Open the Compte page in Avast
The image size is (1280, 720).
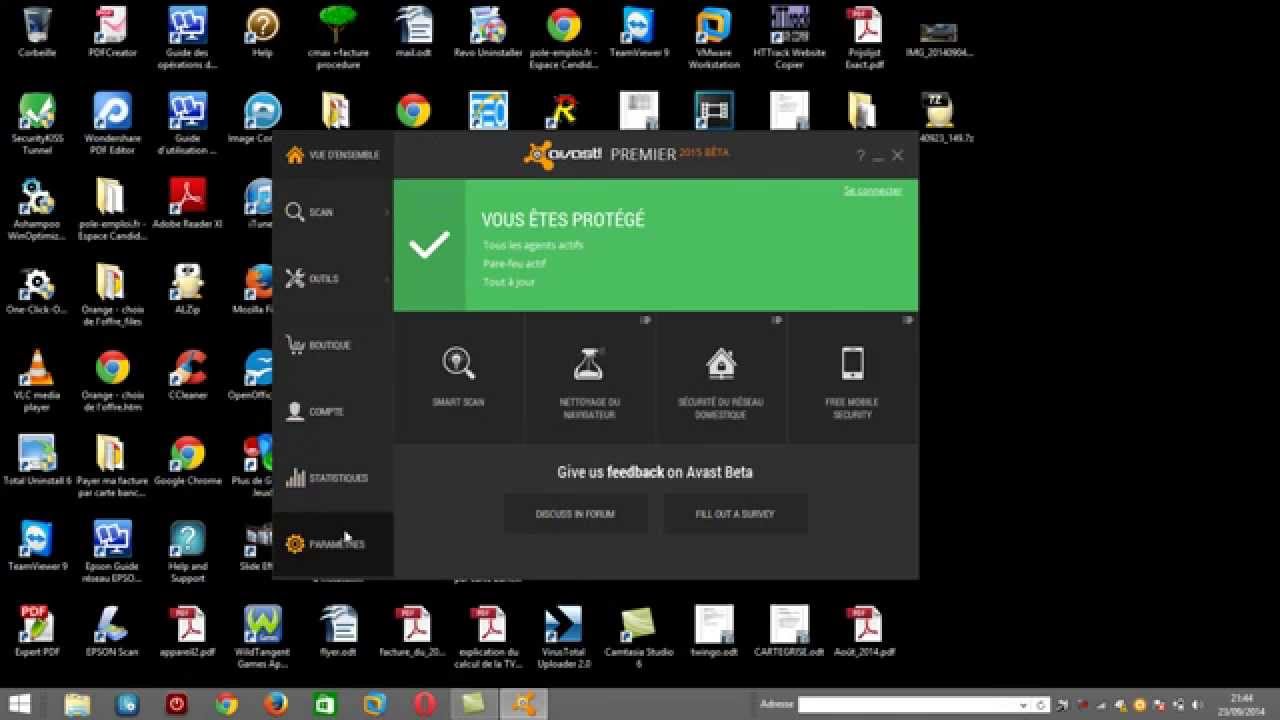(333, 411)
